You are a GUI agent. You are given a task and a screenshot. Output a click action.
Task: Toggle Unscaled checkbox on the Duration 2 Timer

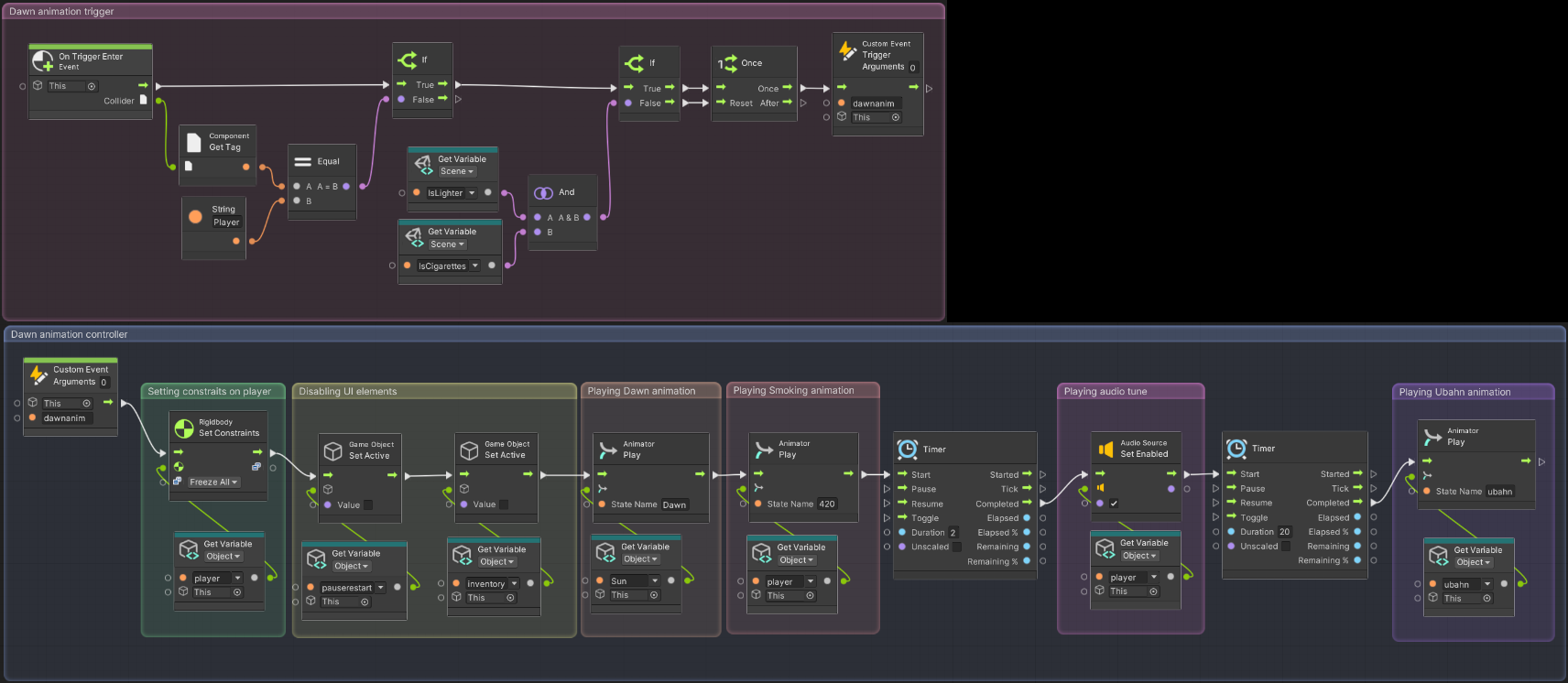tap(957, 547)
